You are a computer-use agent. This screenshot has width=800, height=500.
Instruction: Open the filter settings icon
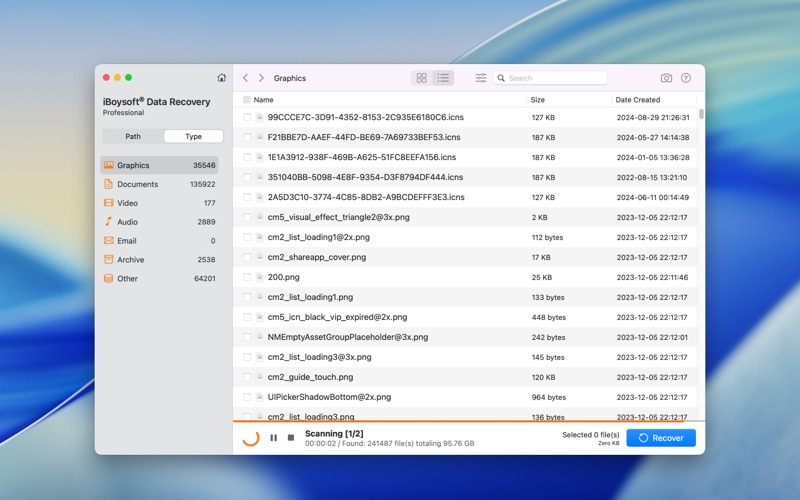tap(481, 78)
